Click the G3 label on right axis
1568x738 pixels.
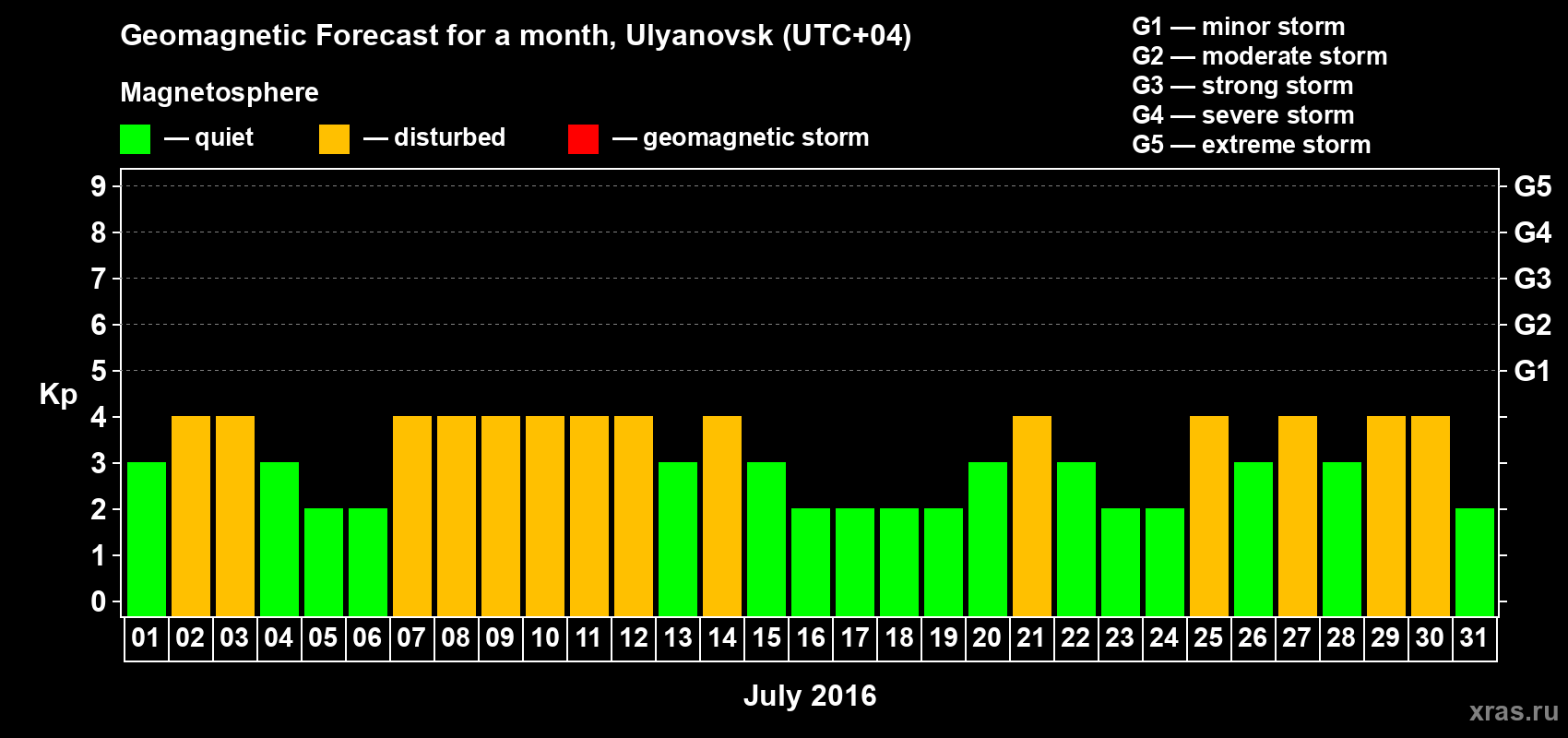click(x=1533, y=279)
